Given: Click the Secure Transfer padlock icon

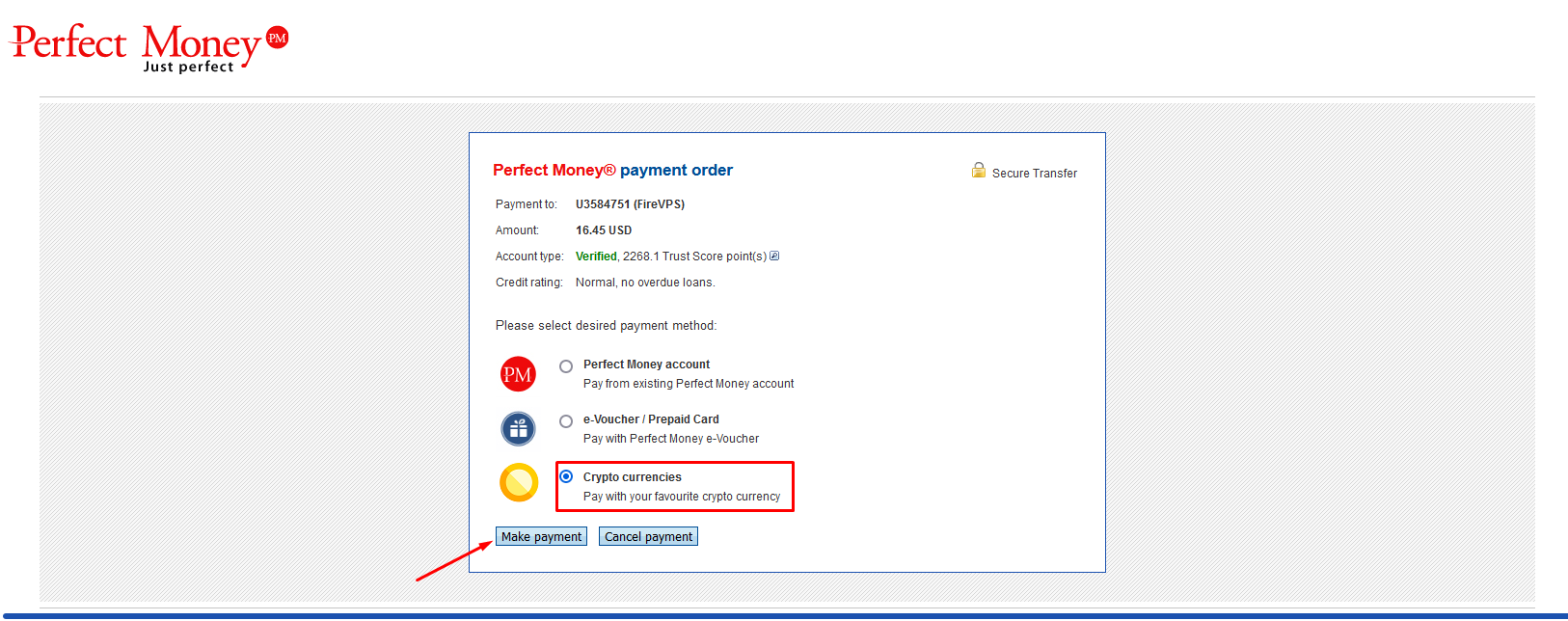Looking at the screenshot, I should click(979, 171).
